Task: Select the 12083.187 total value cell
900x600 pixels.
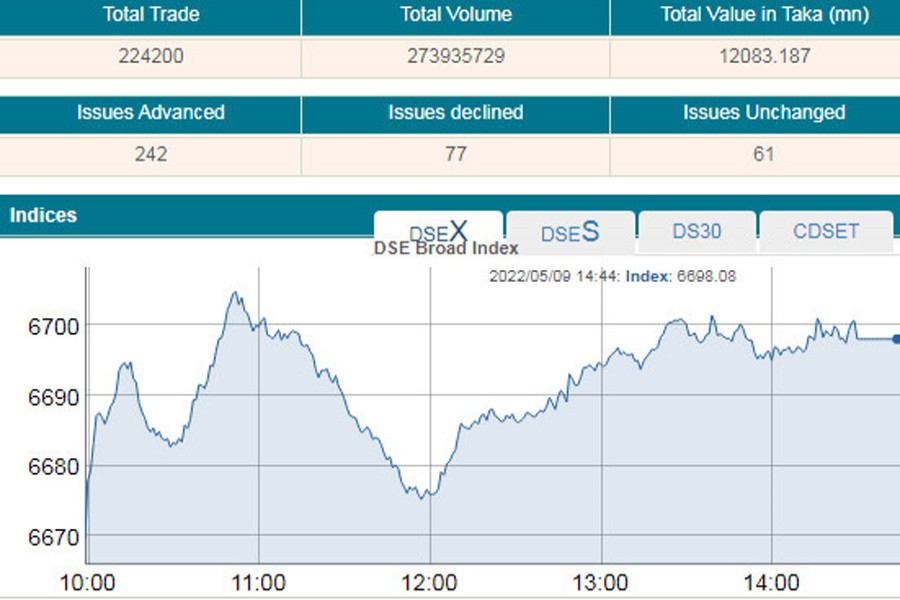Action: (764, 57)
